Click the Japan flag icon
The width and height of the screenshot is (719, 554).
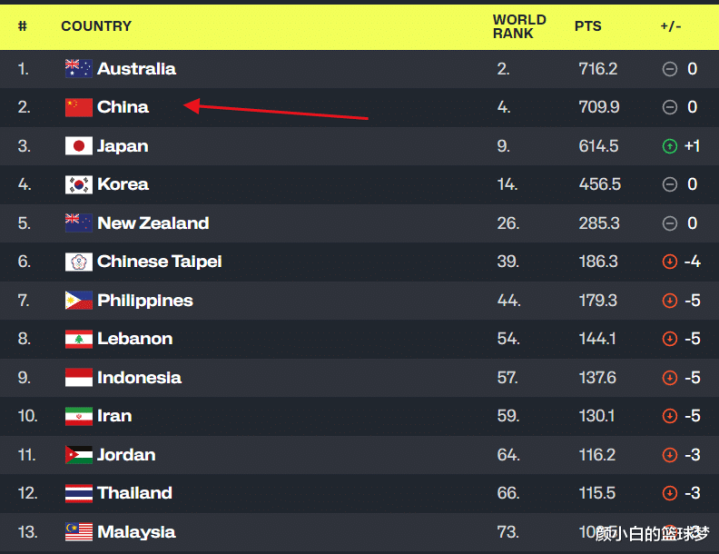pos(78,146)
